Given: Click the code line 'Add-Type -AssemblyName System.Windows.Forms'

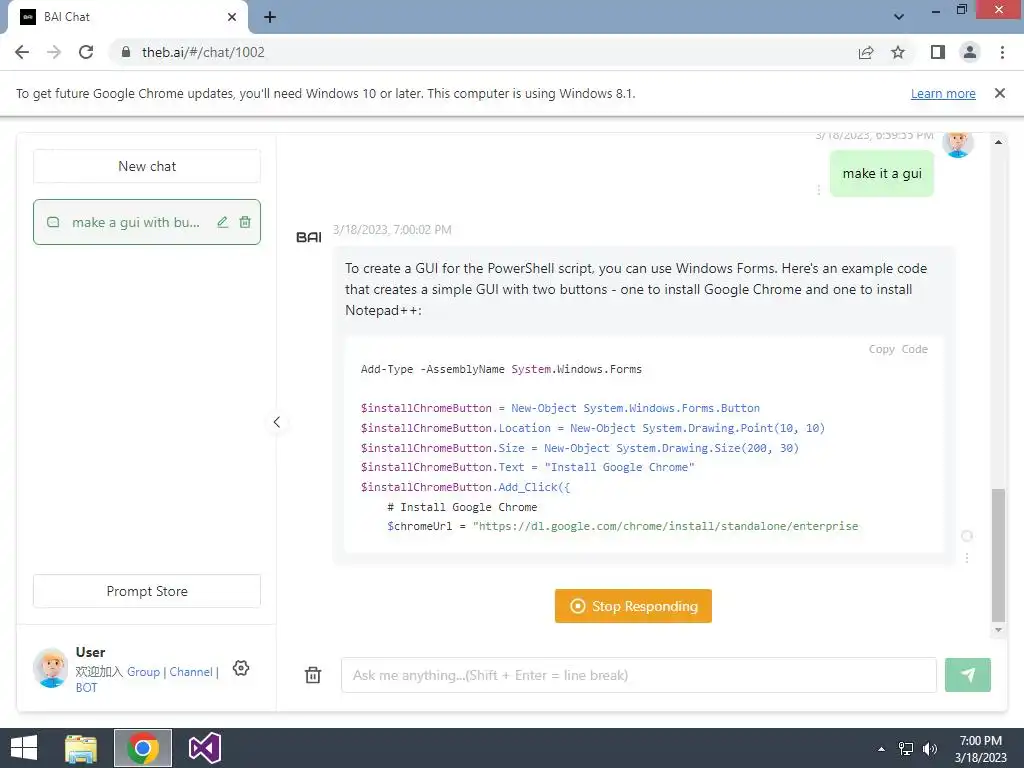Looking at the screenshot, I should pos(502,370).
